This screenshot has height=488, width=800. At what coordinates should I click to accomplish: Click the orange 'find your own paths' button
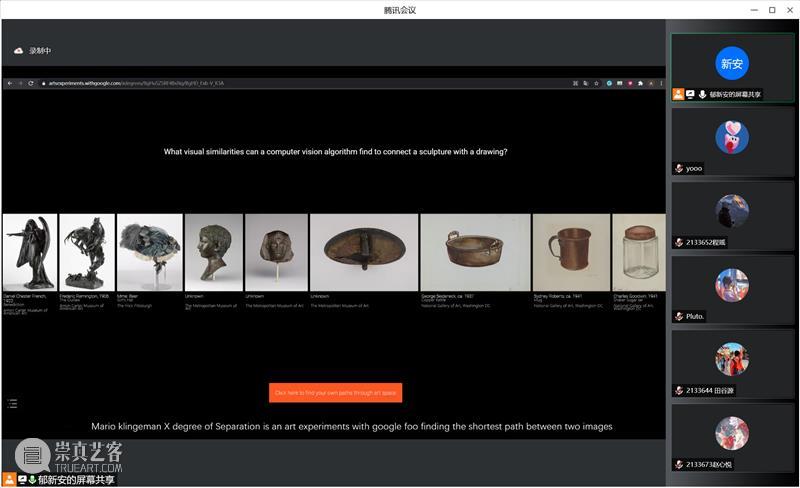[335, 393]
